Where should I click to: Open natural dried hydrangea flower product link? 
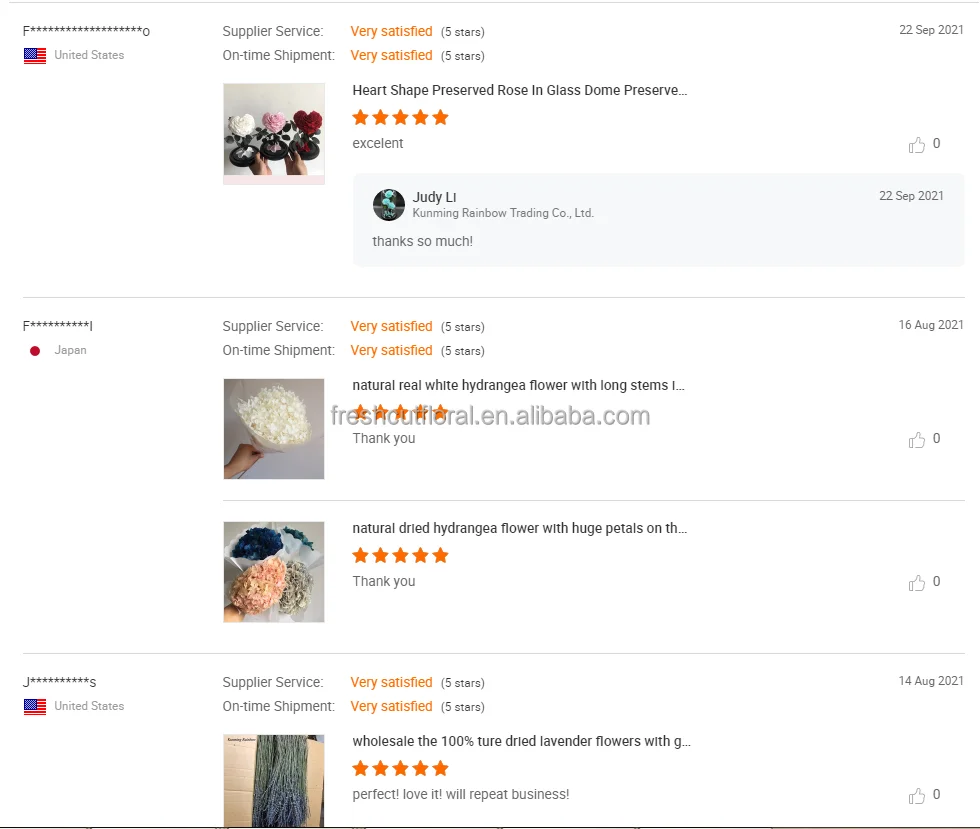click(519, 529)
